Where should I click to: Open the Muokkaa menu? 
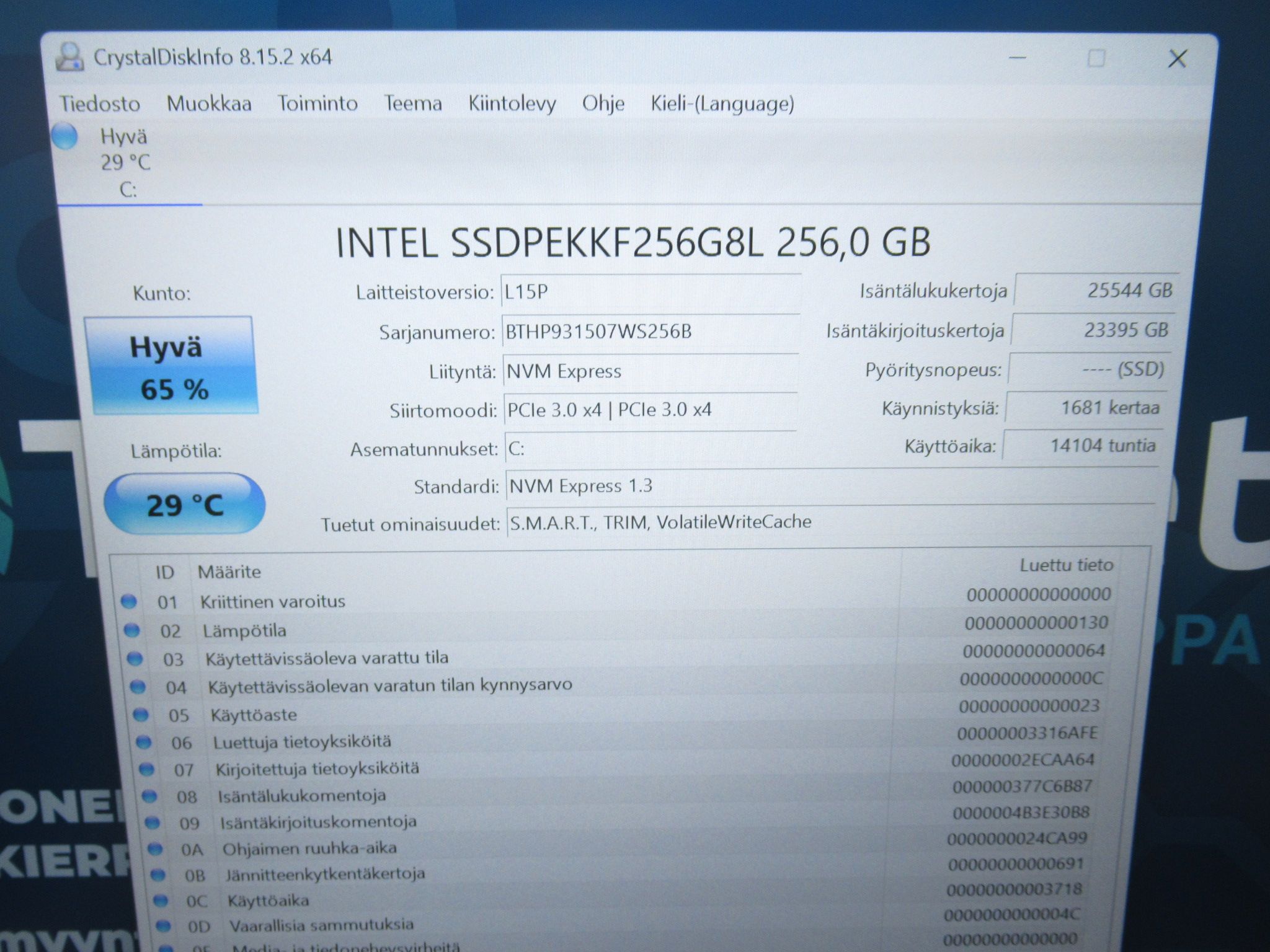pyautogui.click(x=209, y=104)
